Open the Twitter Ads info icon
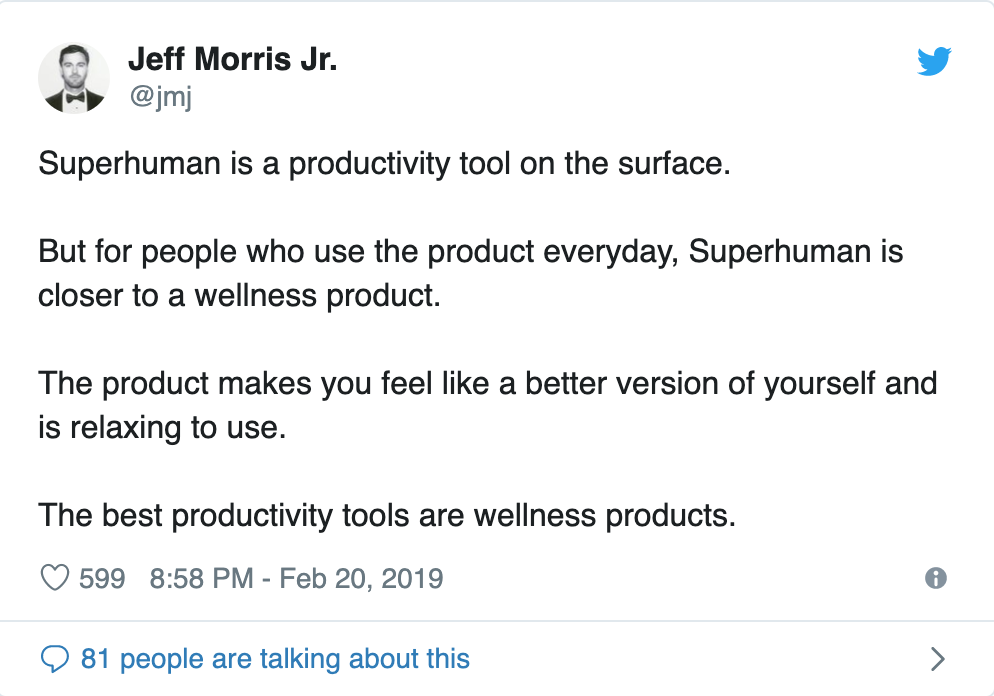 [x=936, y=578]
